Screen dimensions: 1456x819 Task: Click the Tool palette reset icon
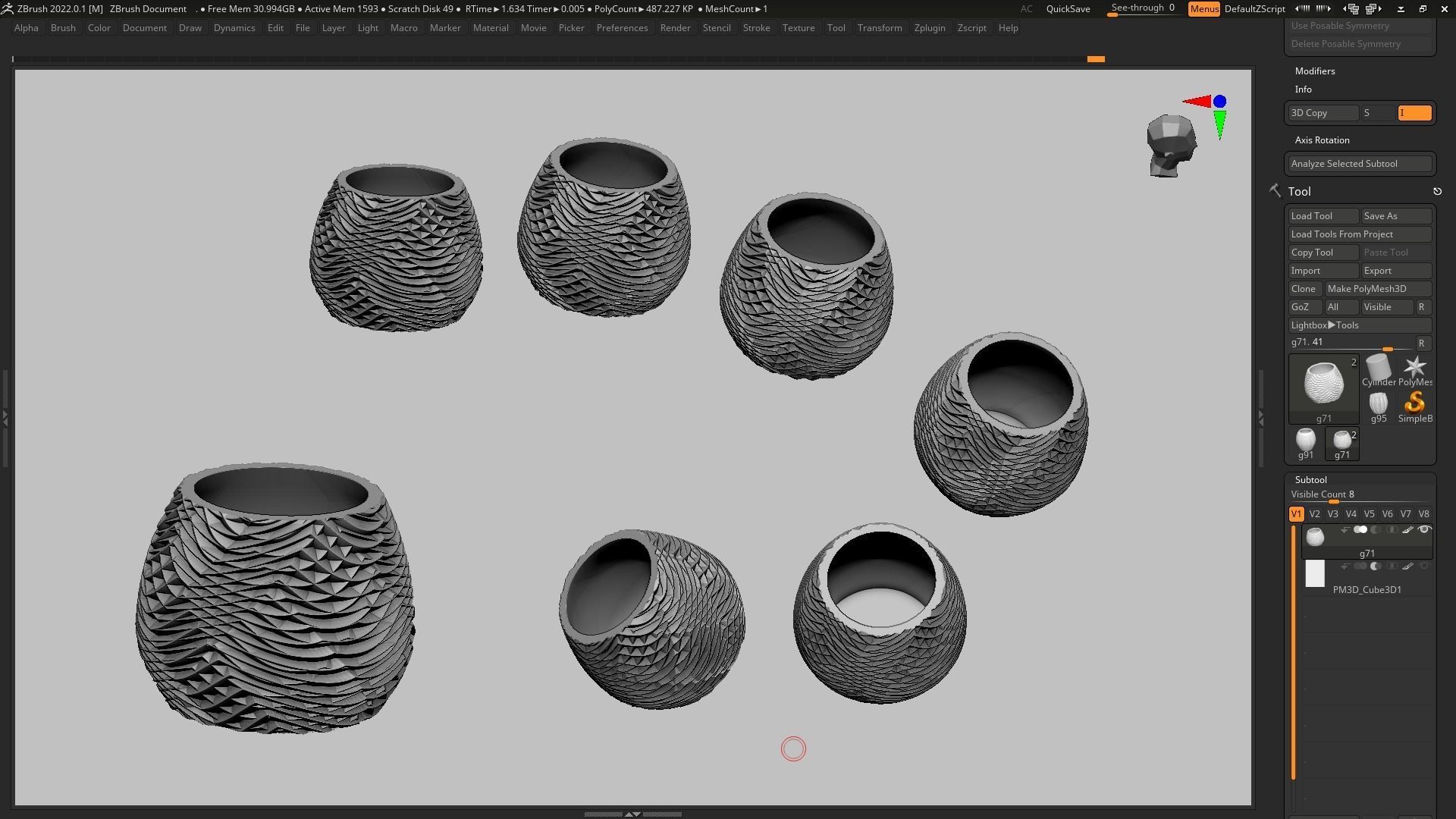(1437, 192)
